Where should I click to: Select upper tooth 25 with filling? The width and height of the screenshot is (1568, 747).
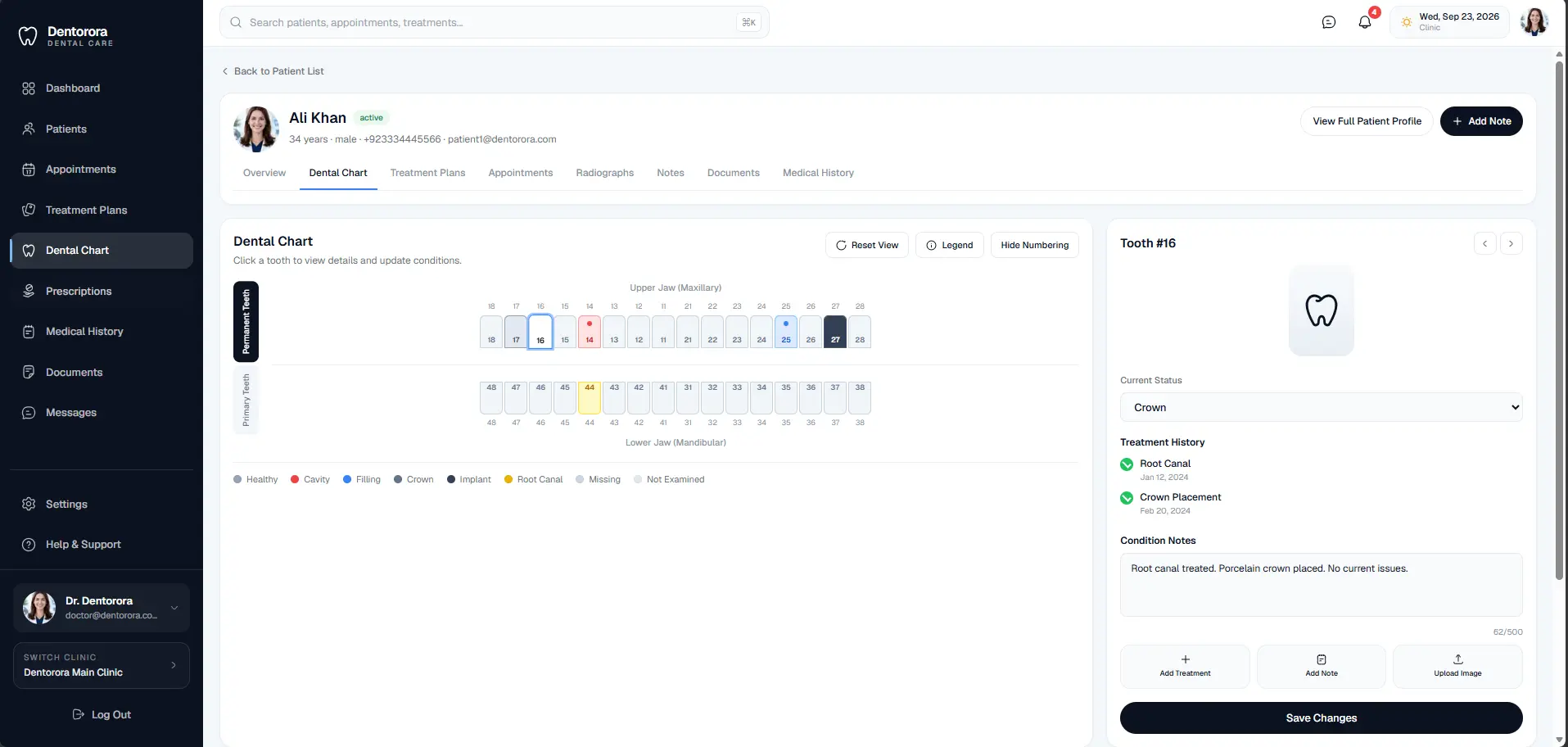point(786,332)
